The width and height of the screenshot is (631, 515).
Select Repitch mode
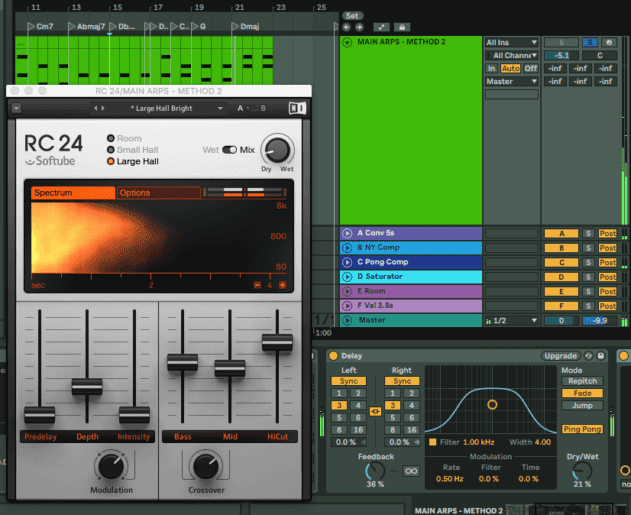coord(582,381)
